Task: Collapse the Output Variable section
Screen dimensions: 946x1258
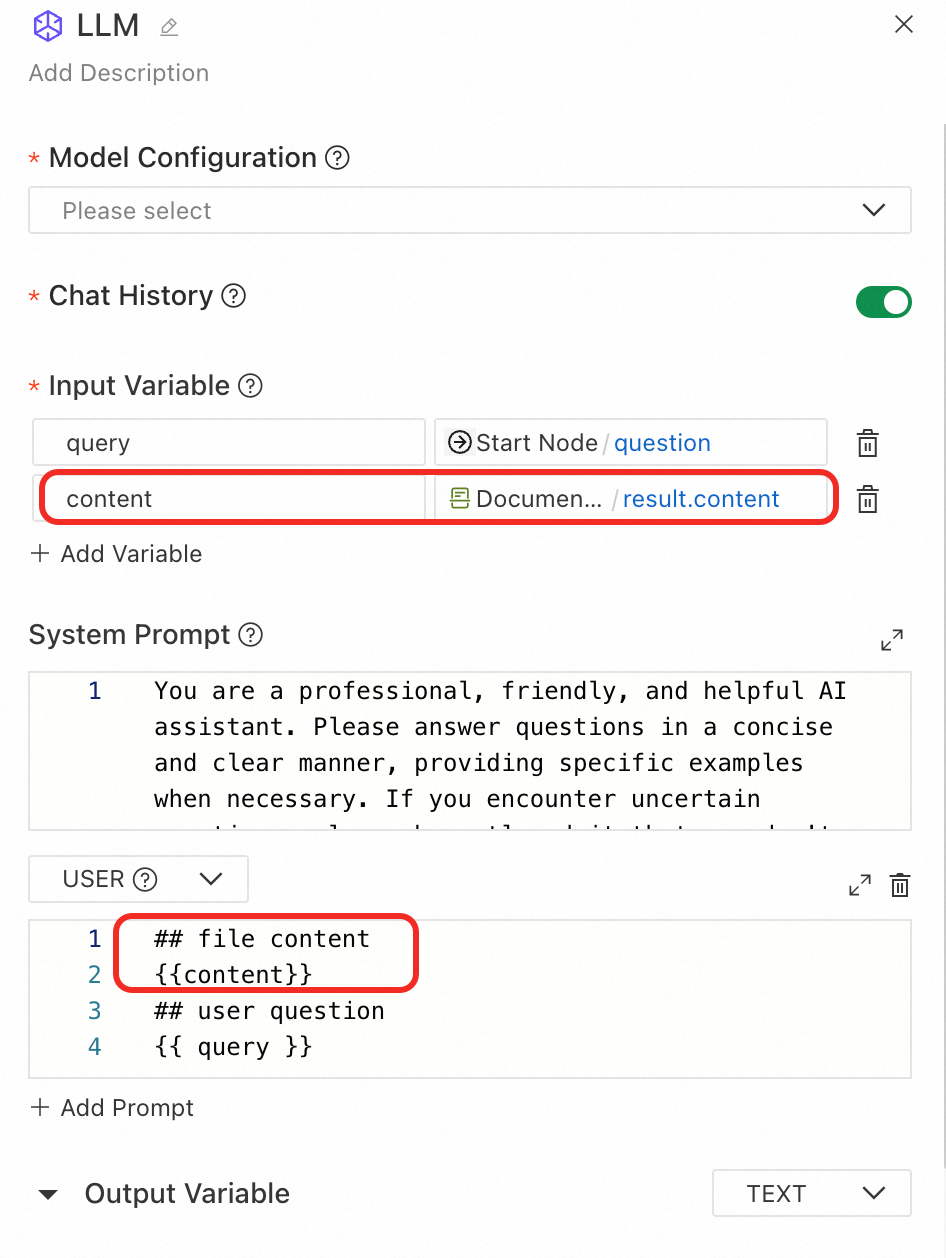Action: [x=48, y=1195]
